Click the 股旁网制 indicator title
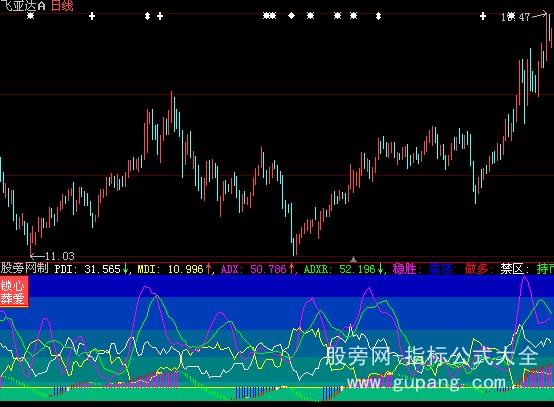 (x=24, y=268)
